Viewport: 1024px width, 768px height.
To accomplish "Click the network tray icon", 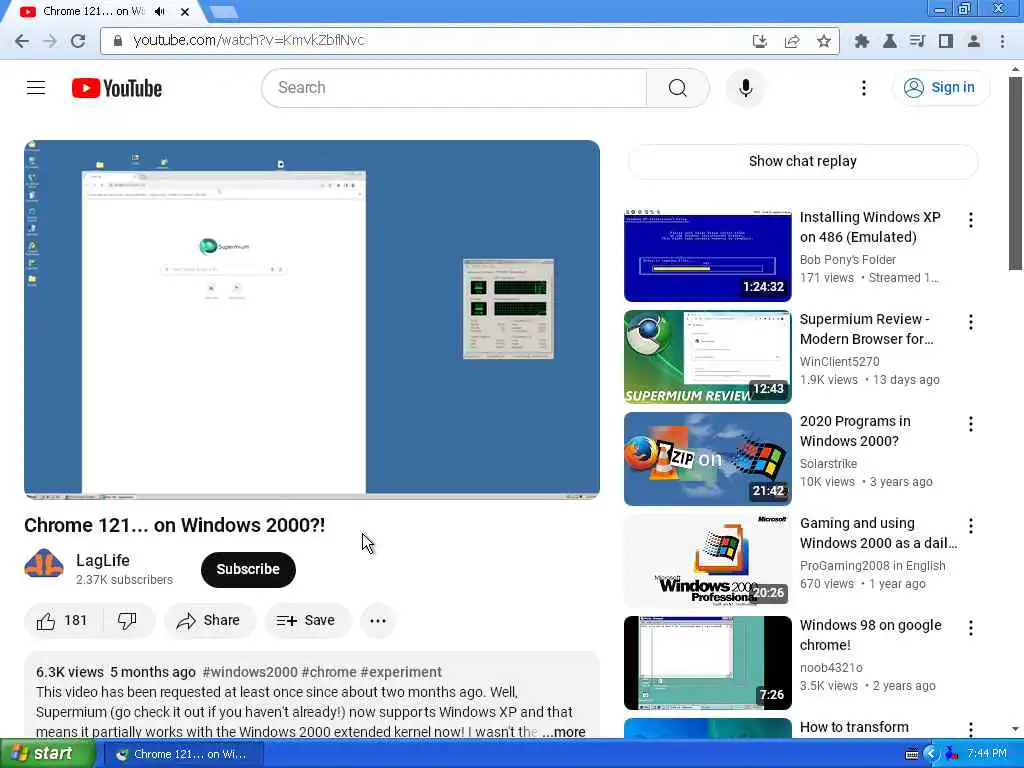I will [x=952, y=754].
